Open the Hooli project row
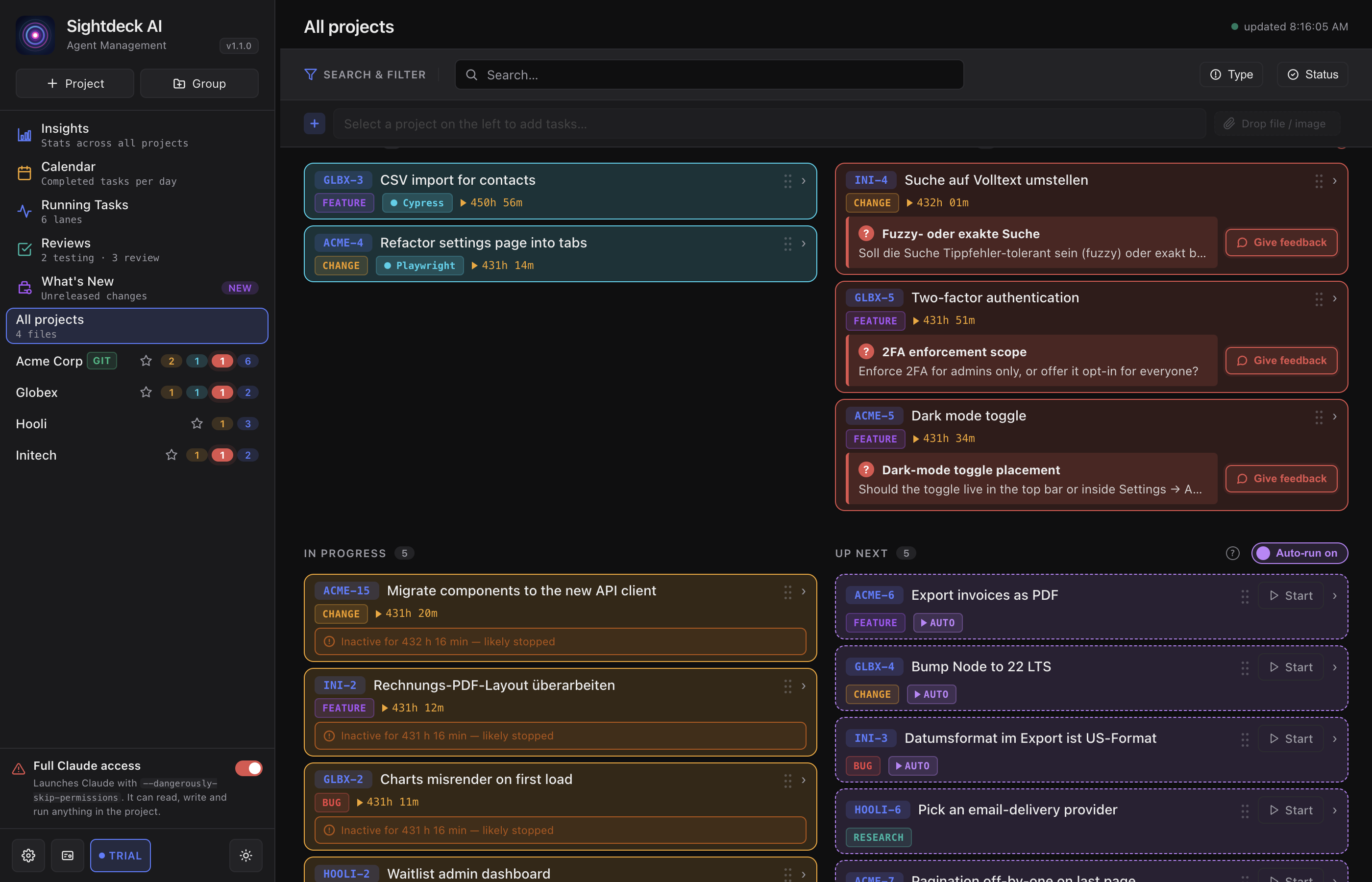Image resolution: width=1372 pixels, height=882 pixels. point(137,424)
